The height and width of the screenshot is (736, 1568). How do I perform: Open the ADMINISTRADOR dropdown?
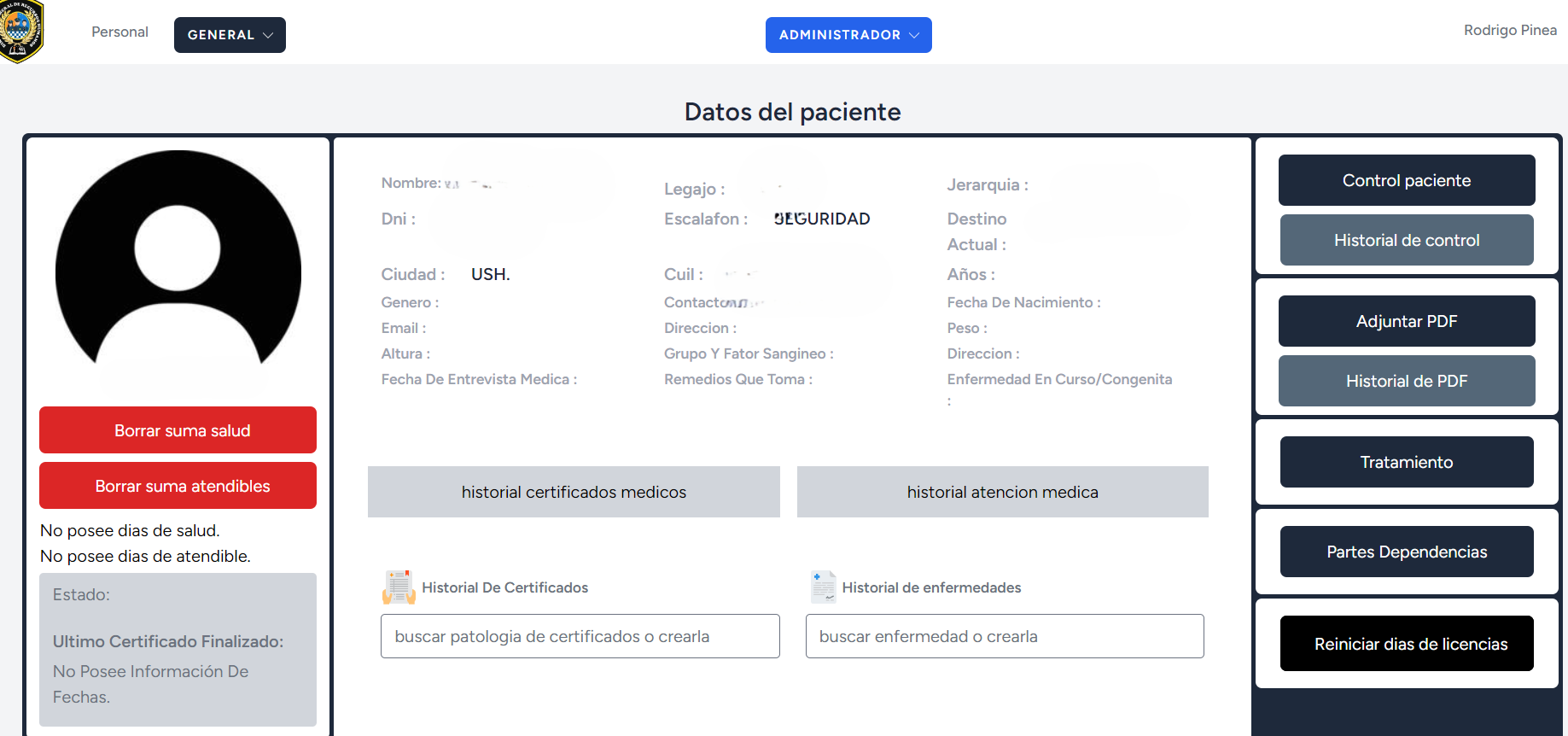pos(848,35)
